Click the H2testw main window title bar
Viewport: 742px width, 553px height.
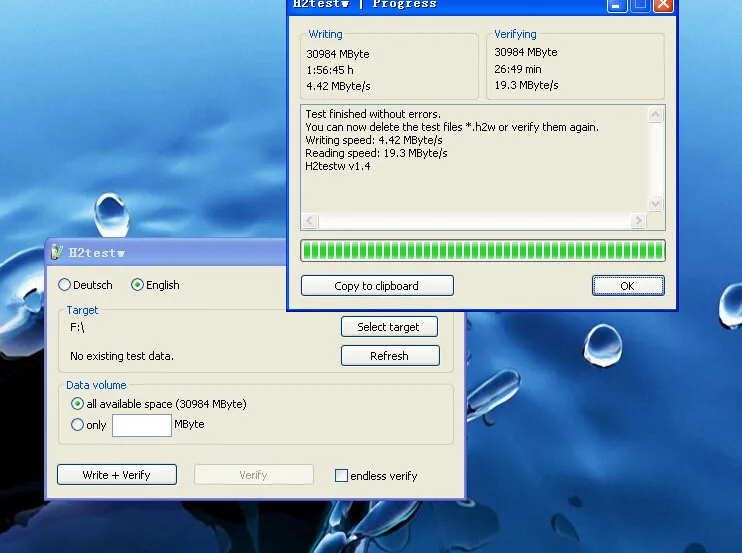point(166,252)
